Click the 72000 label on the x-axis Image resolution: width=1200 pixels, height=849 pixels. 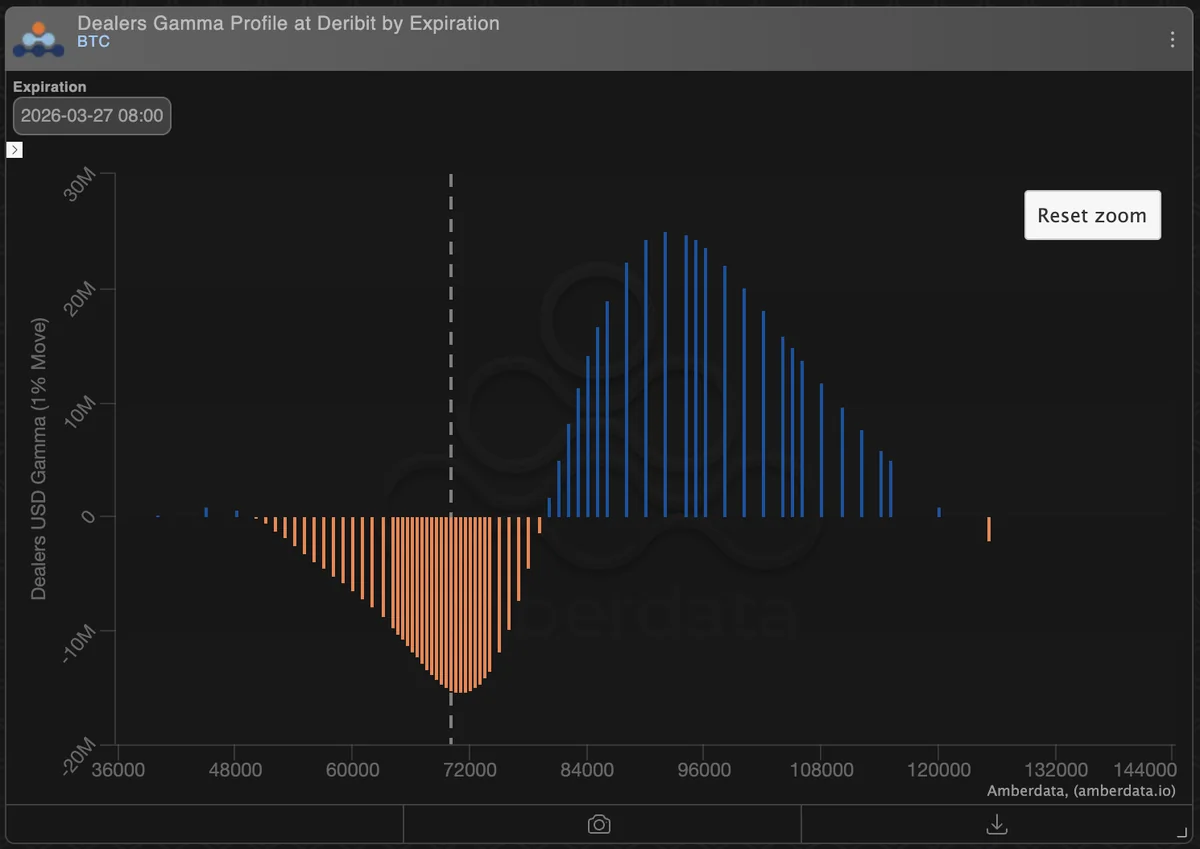point(471,770)
